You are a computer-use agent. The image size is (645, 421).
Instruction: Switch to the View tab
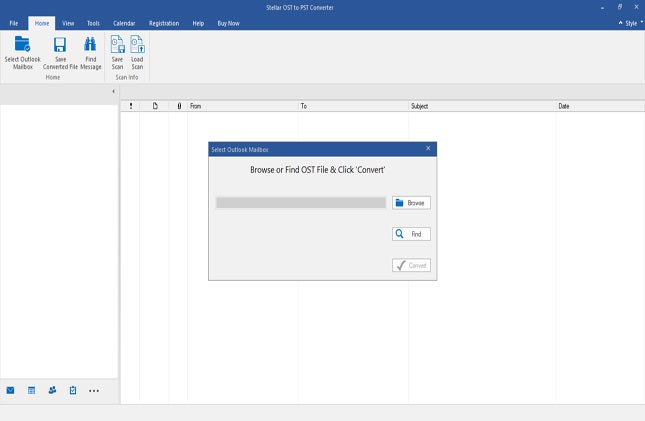coord(68,22)
